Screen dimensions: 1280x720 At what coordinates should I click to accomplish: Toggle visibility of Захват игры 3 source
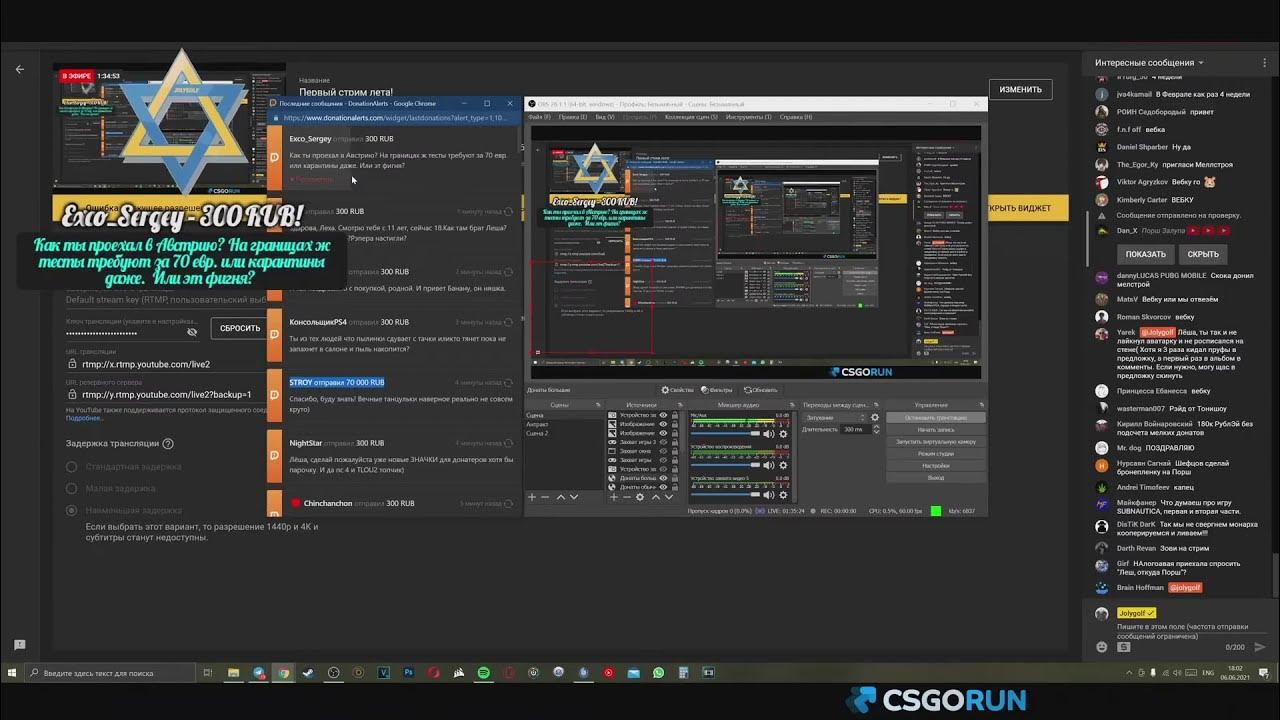[663, 442]
